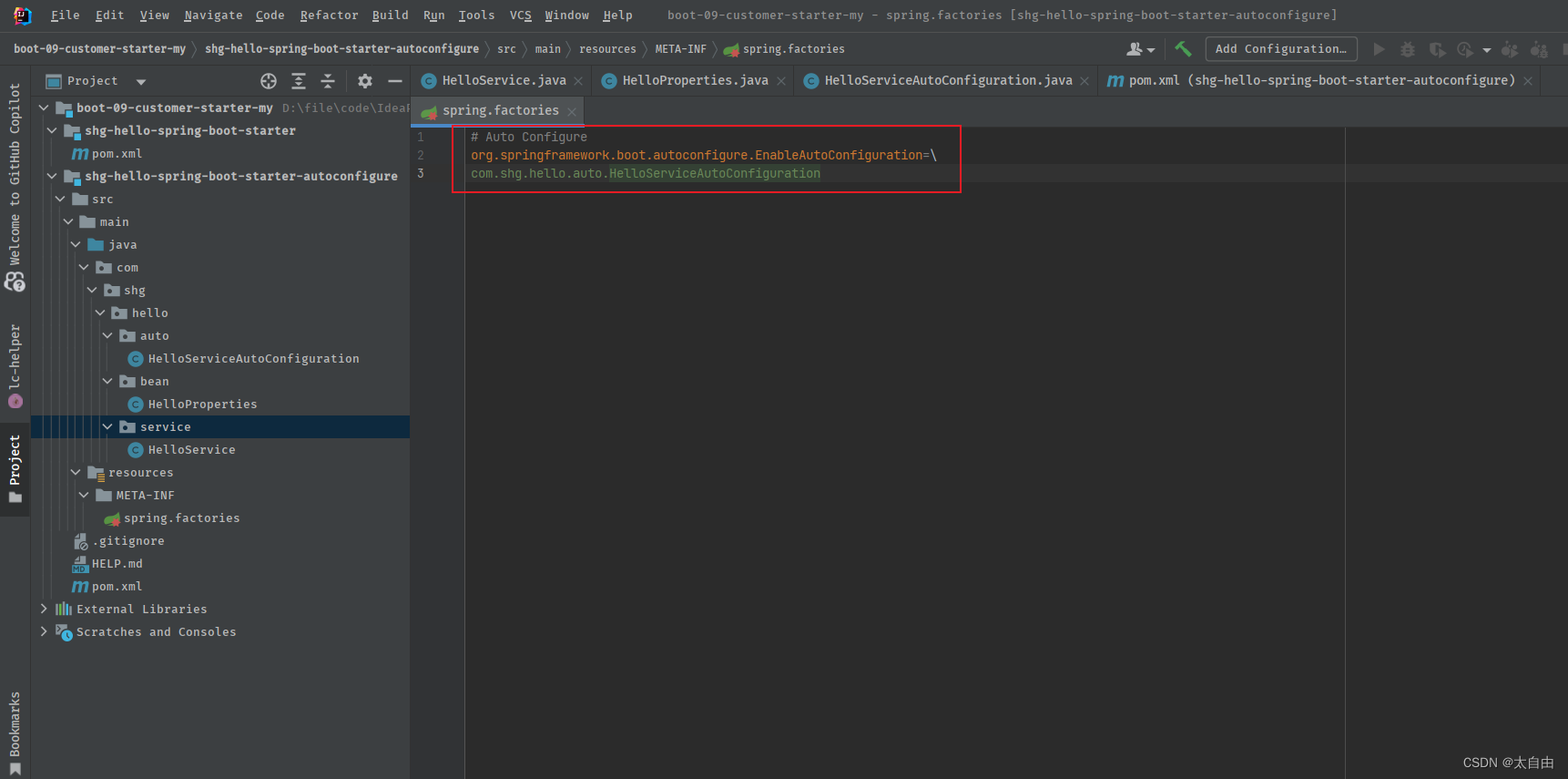Open the Bookmarks tool window
The image size is (1568, 779).
pos(15,733)
